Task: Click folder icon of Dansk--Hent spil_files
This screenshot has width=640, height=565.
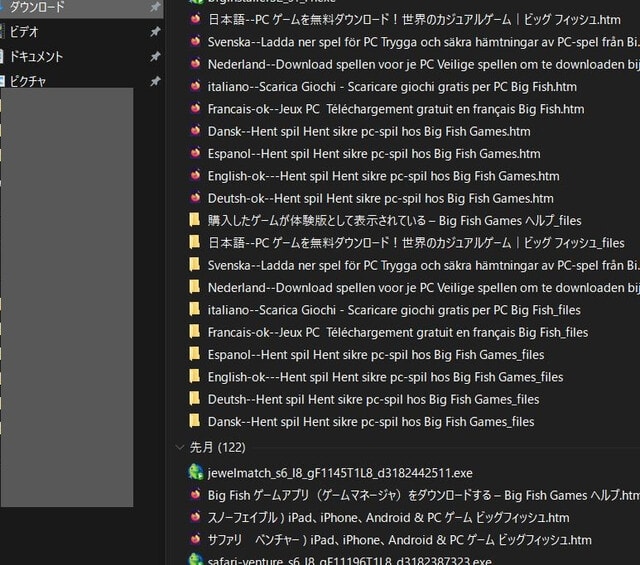Action: (195, 421)
